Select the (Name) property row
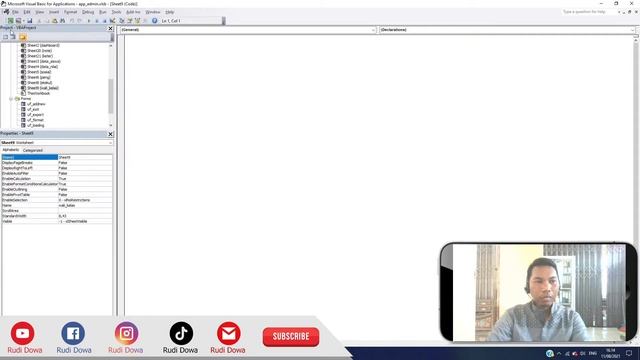 point(57,157)
